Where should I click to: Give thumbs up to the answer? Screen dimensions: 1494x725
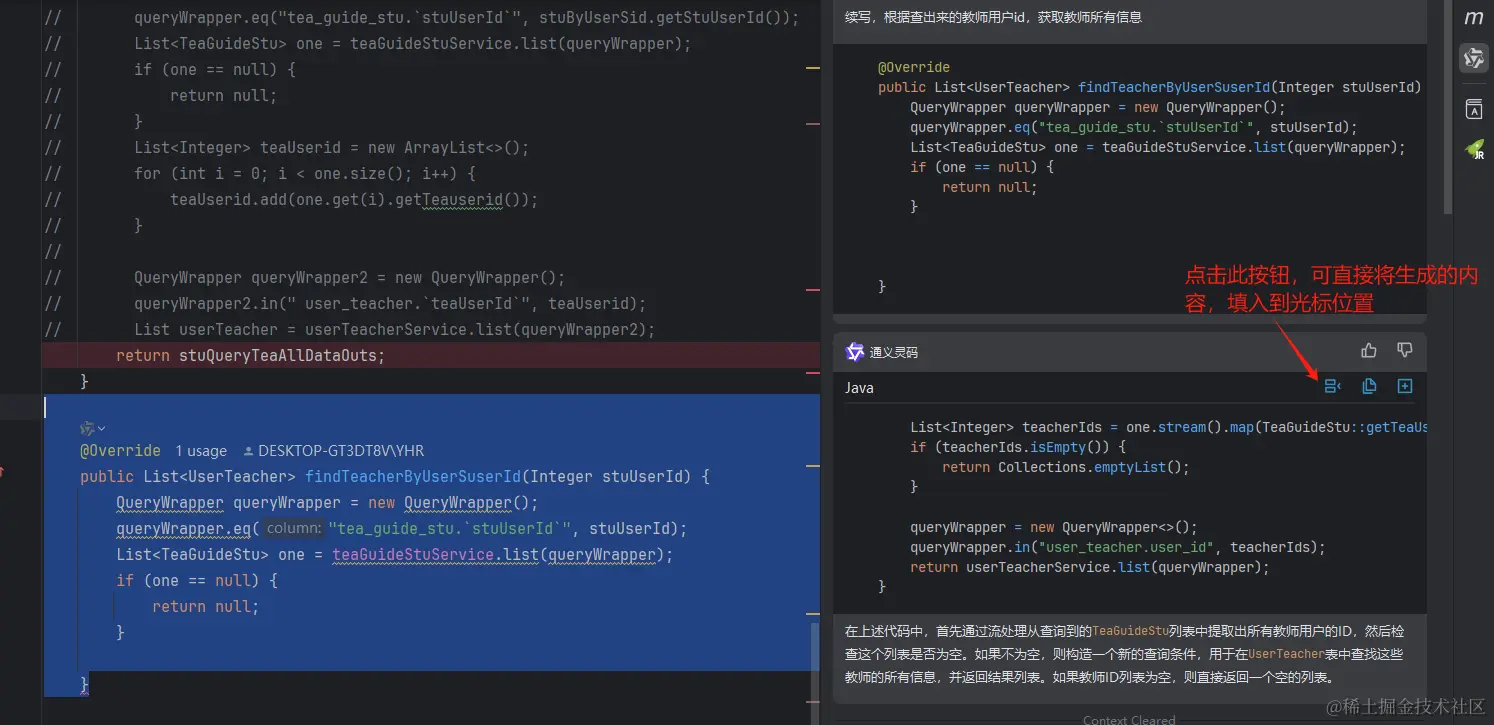click(1369, 350)
